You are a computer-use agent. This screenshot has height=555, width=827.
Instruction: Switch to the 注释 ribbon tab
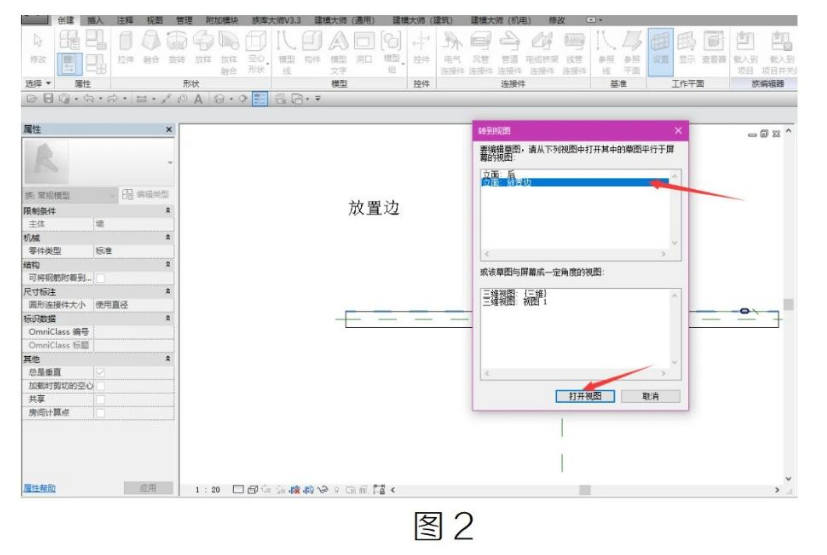pos(125,21)
